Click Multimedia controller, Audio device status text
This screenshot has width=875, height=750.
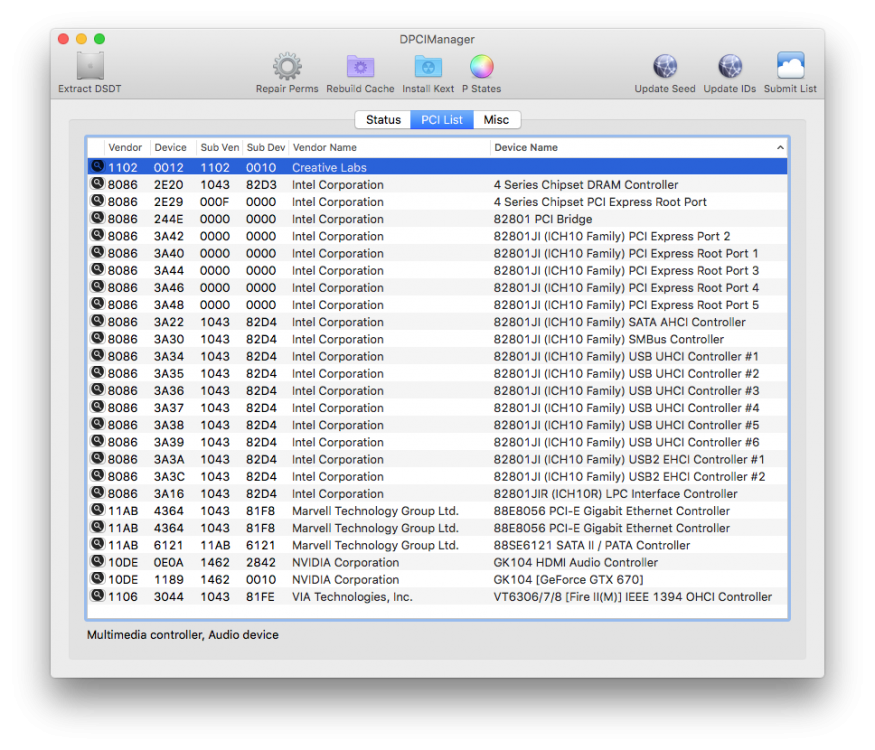click(x=182, y=635)
